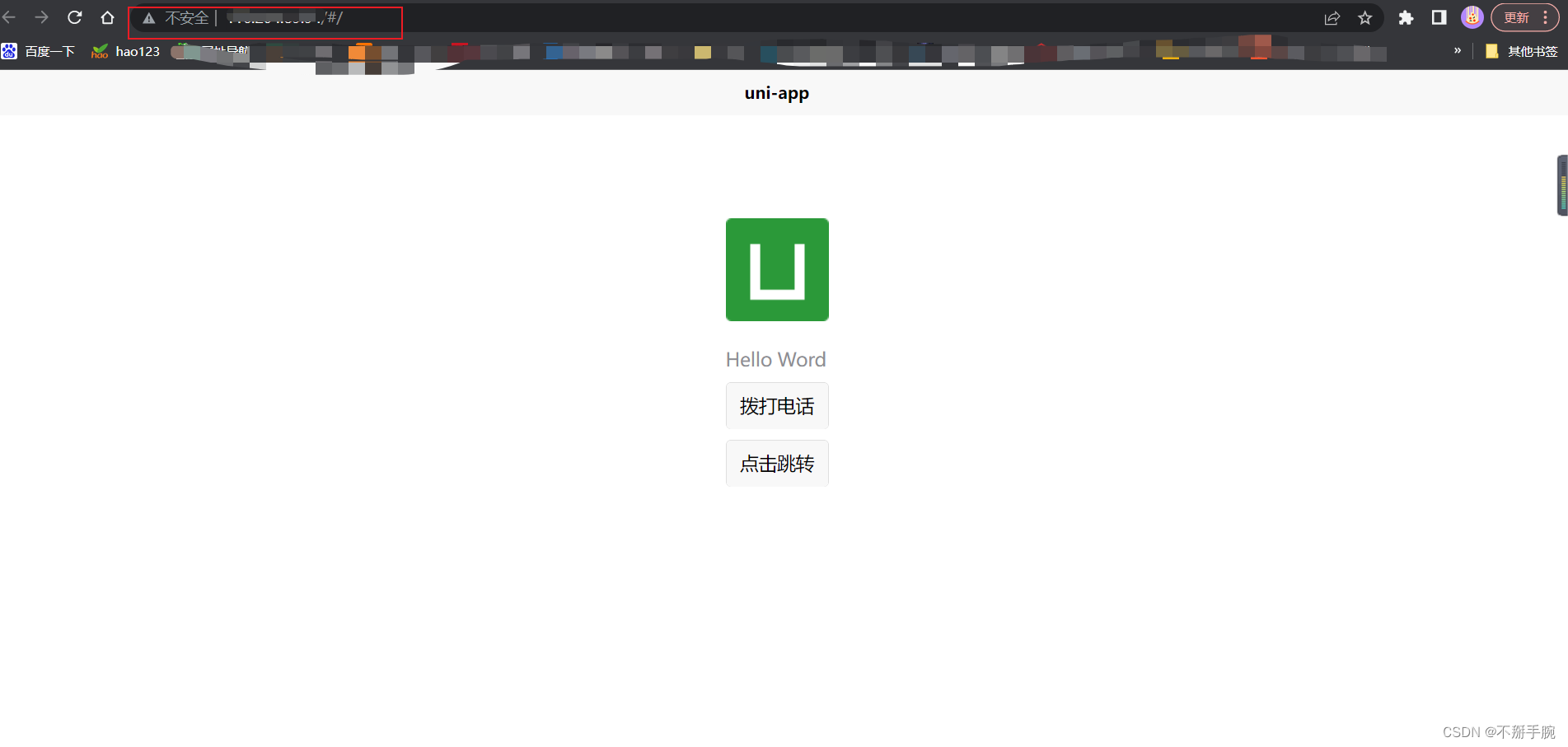Open the 其他书签 folder
The image size is (1568, 747).
click(x=1521, y=52)
